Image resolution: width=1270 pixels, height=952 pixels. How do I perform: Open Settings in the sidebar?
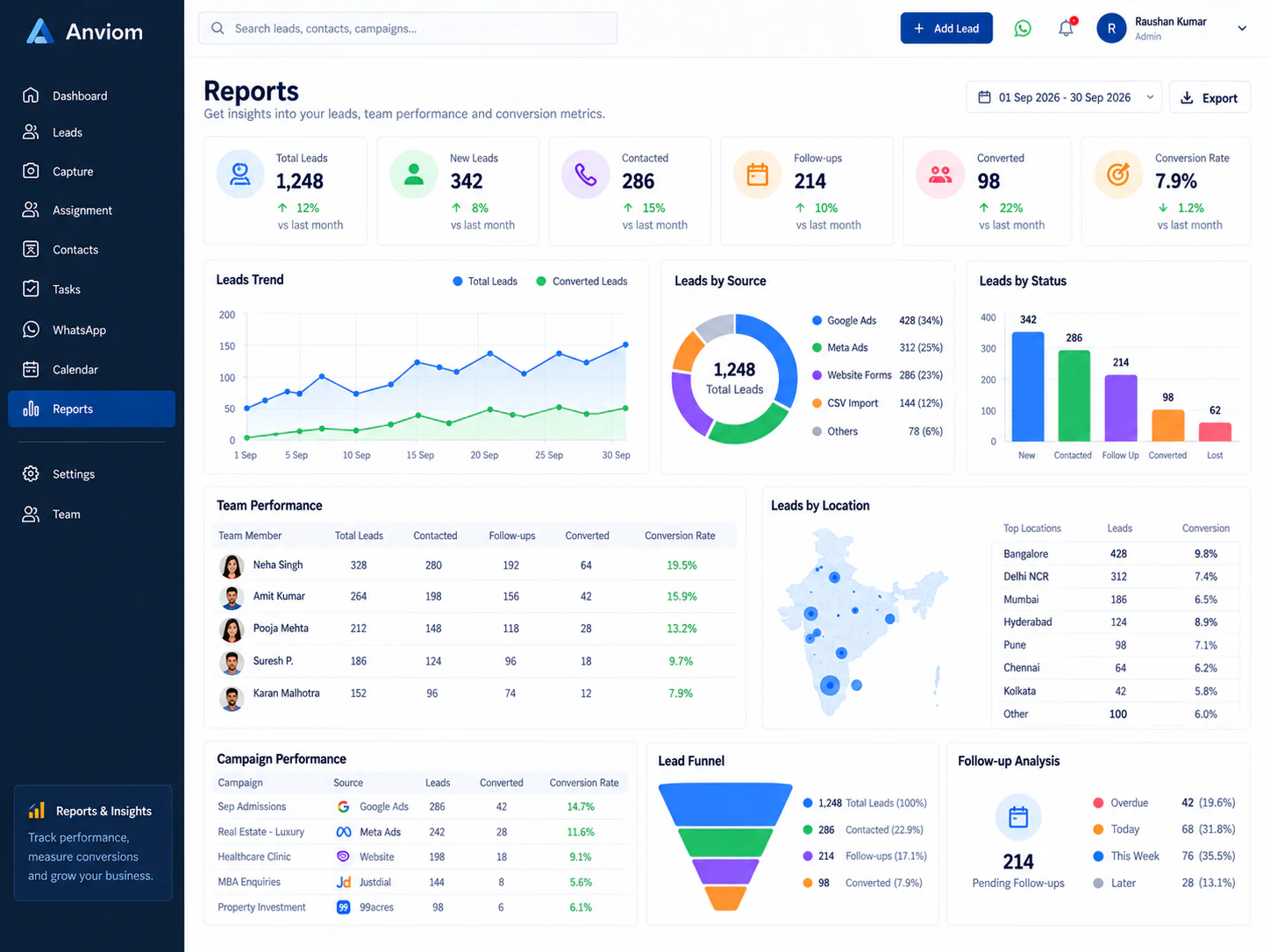click(92, 474)
